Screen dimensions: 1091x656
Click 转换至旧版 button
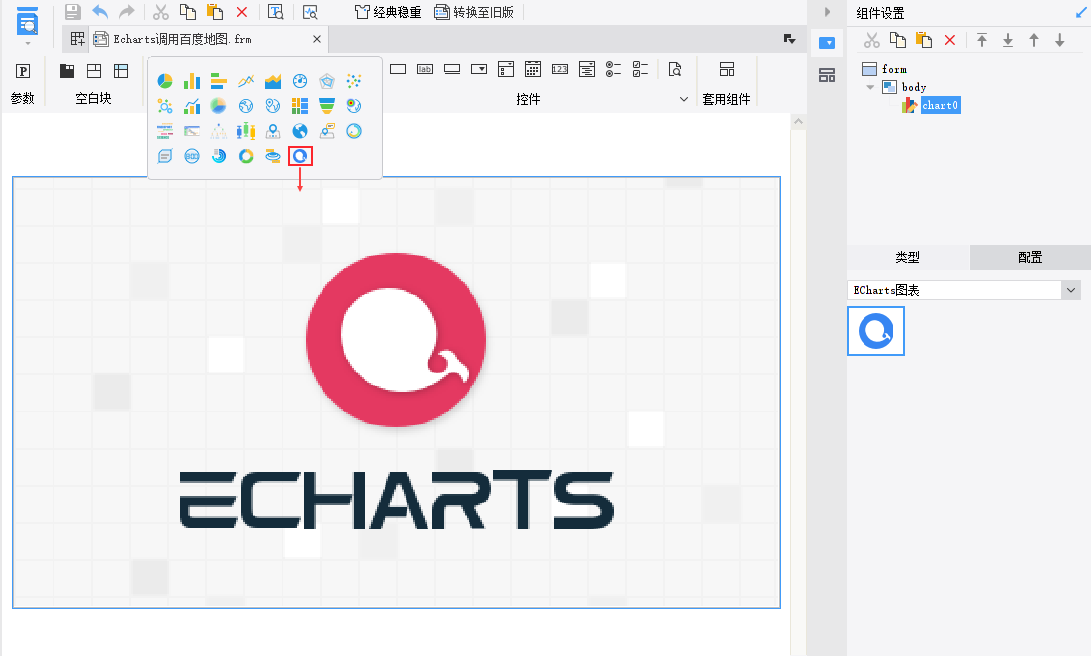pyautogui.click(x=475, y=12)
